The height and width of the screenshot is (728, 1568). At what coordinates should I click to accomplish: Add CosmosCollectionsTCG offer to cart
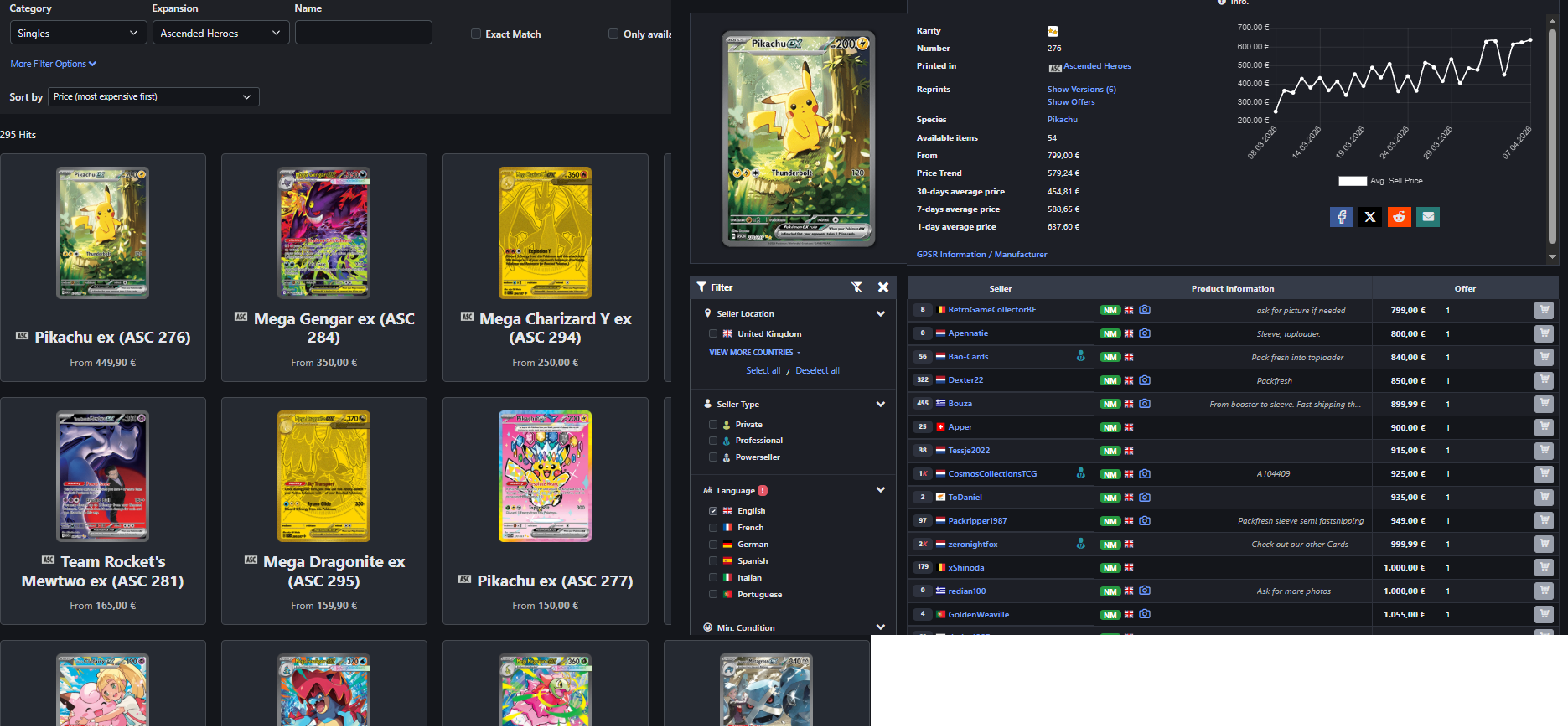click(x=1544, y=474)
